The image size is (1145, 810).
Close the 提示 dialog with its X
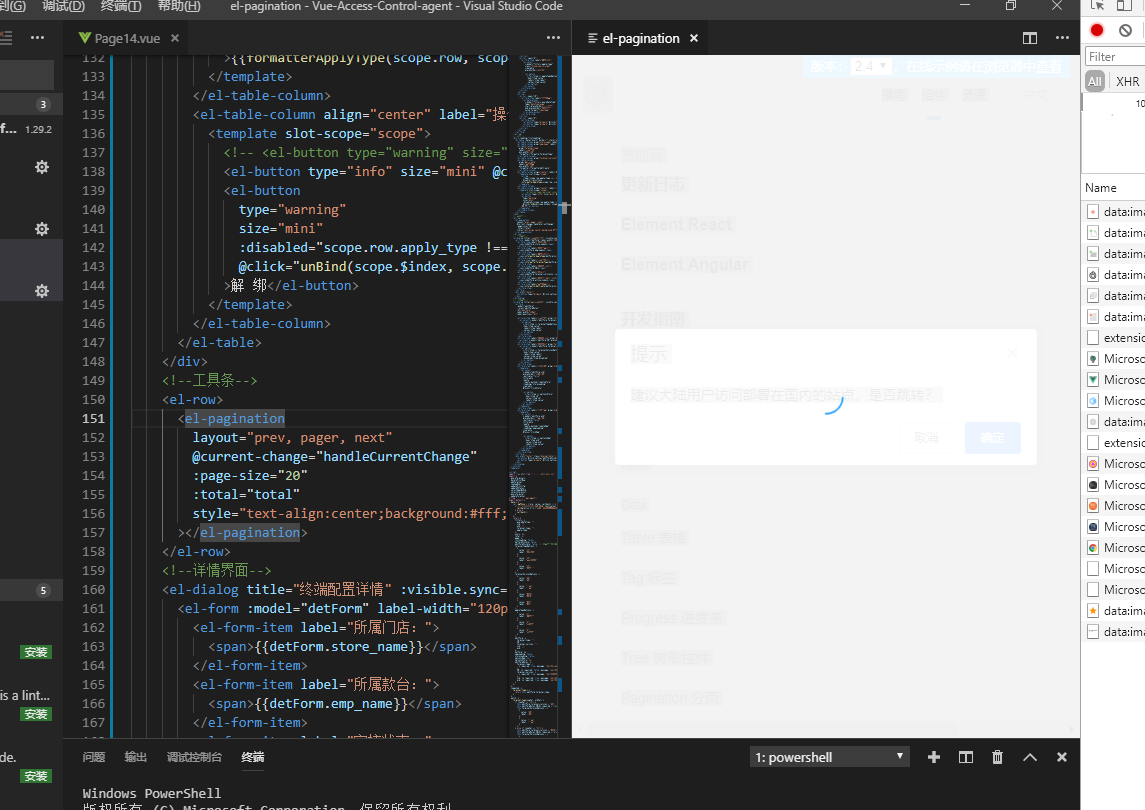point(1012,354)
